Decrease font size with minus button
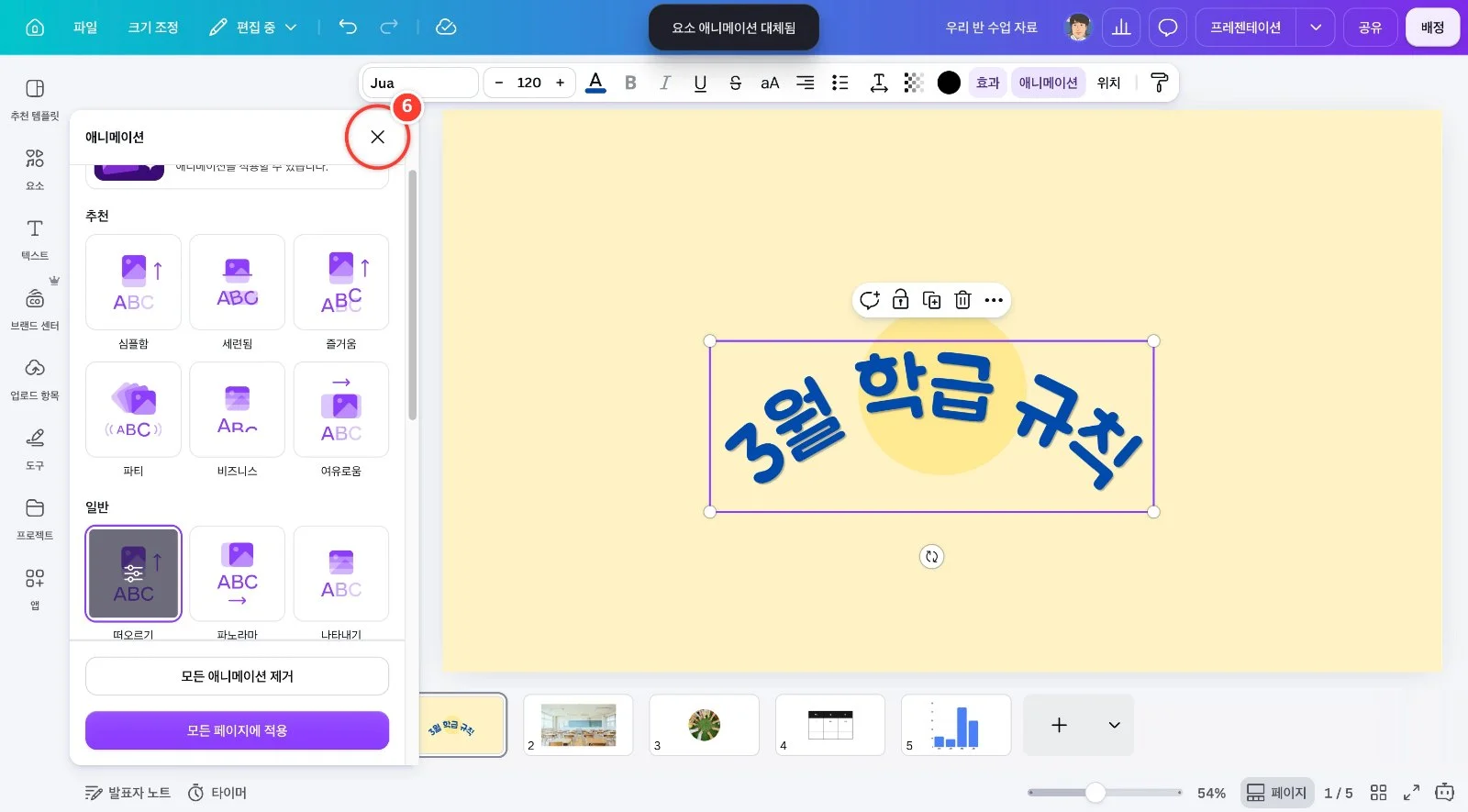Image resolution: width=1468 pixels, height=812 pixels. point(499,83)
